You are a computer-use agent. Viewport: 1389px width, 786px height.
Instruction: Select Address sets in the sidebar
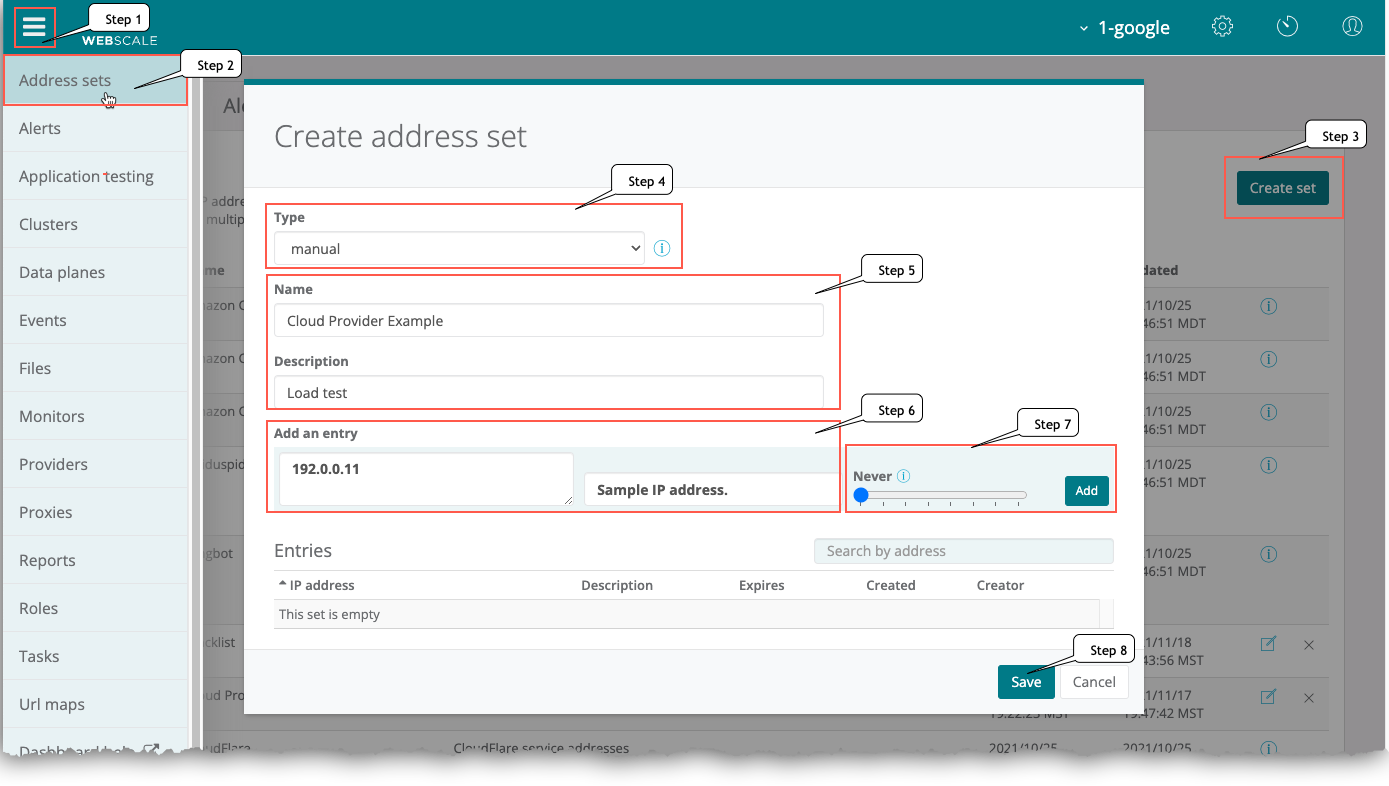[x=65, y=81]
